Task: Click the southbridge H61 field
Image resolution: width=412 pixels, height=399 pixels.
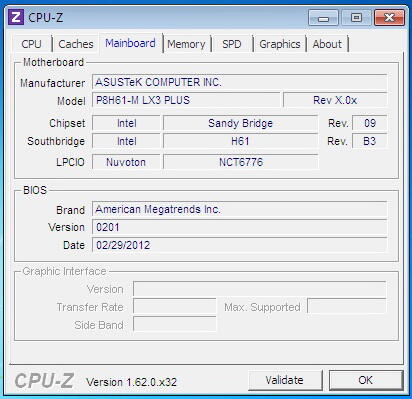Action: pos(240,141)
